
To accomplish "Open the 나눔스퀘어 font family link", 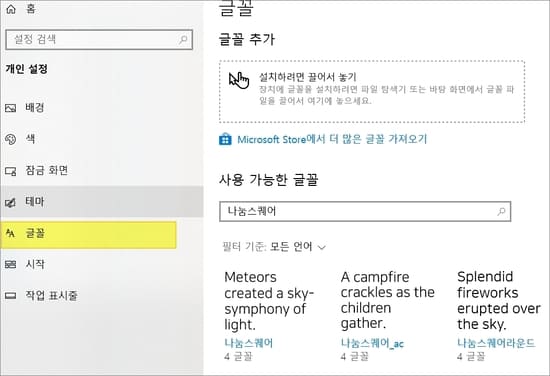I will 249,343.
